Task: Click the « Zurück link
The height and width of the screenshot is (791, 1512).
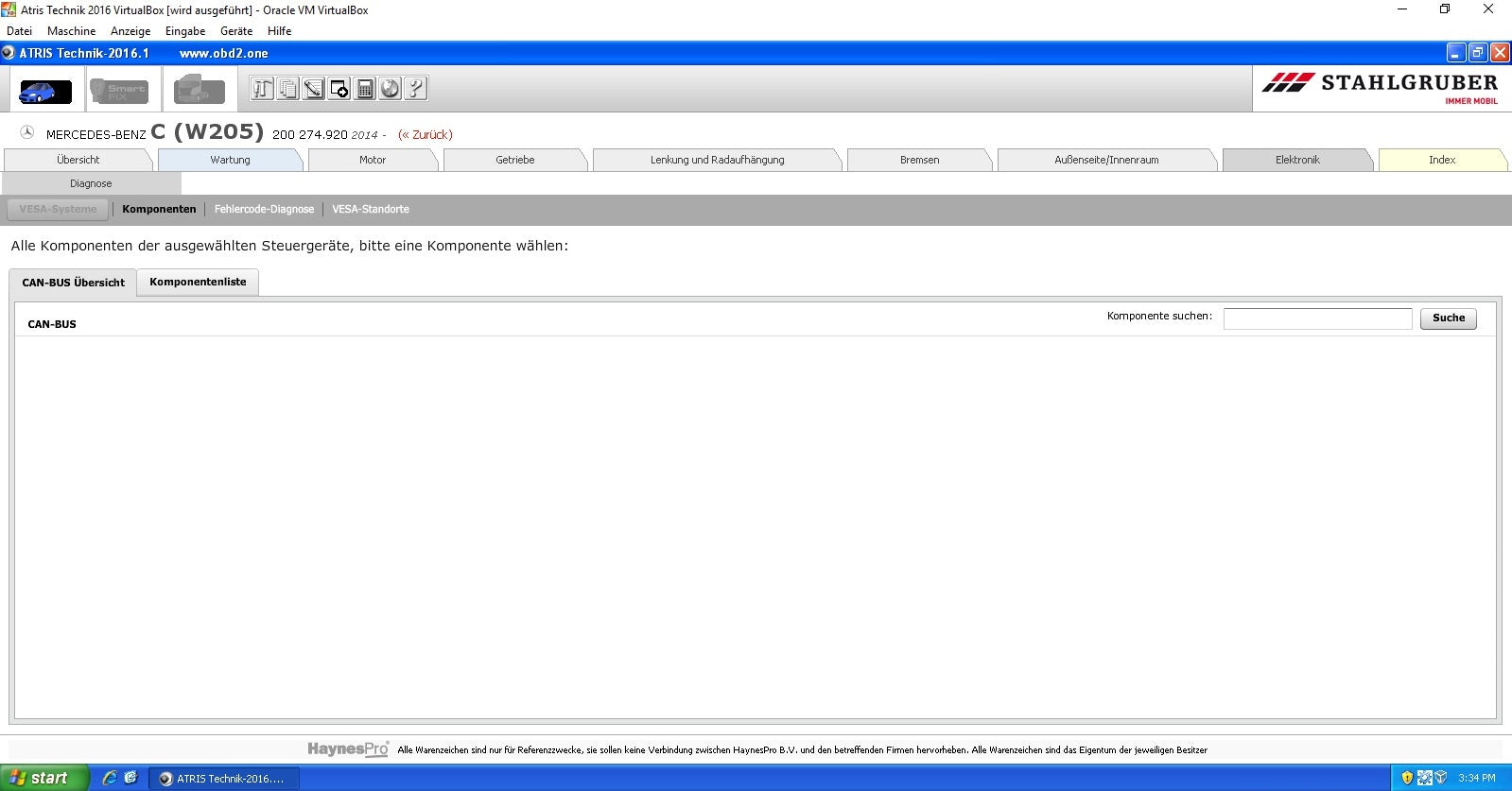Action: tap(426, 134)
